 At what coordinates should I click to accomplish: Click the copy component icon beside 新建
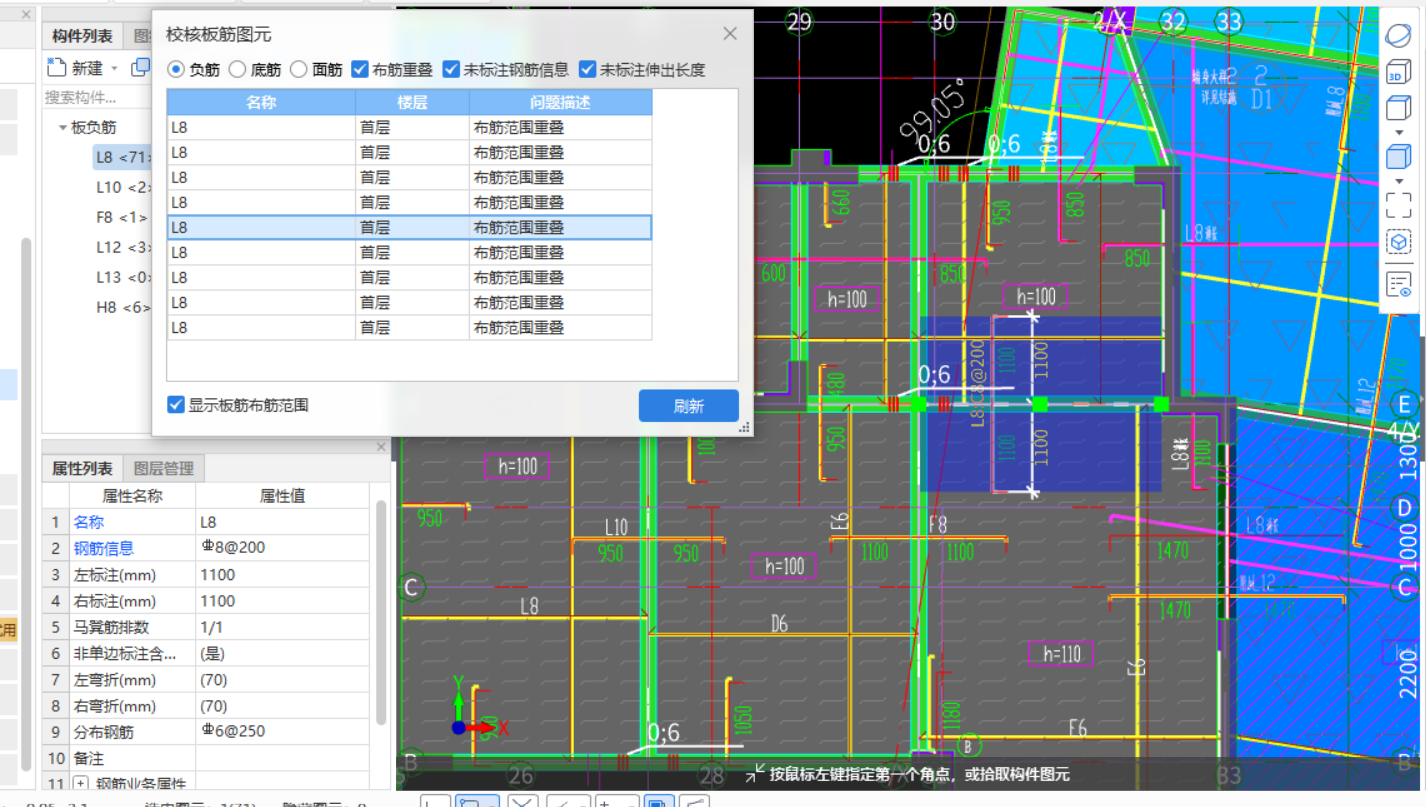(141, 67)
